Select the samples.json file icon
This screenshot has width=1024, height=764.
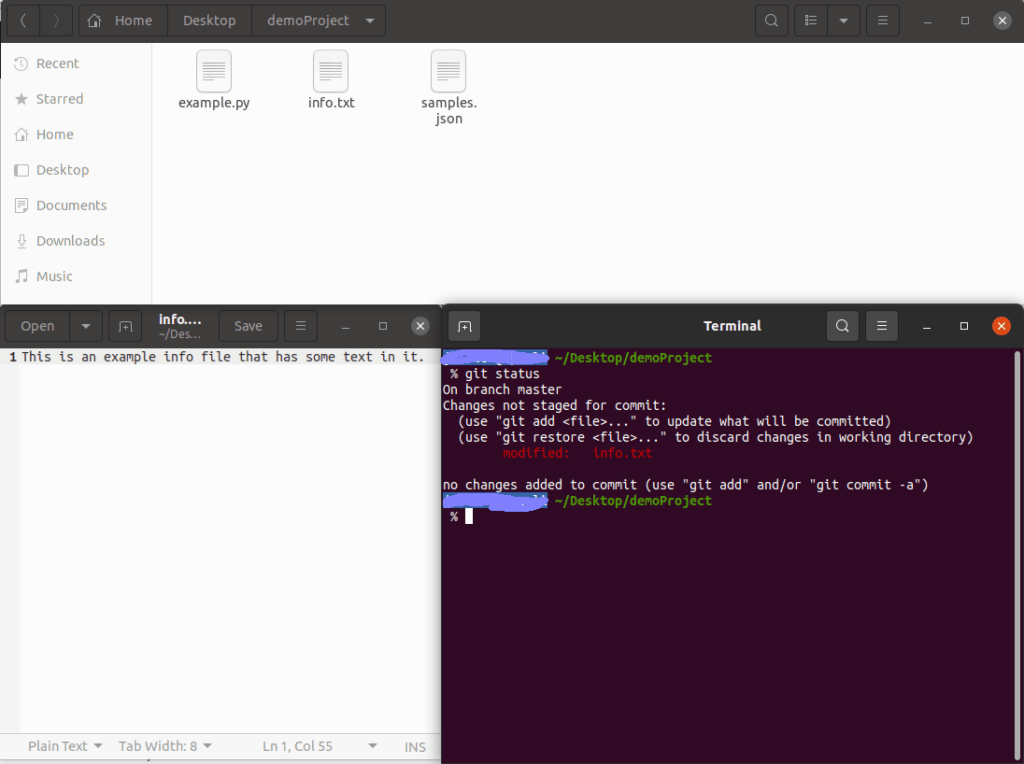(x=449, y=71)
